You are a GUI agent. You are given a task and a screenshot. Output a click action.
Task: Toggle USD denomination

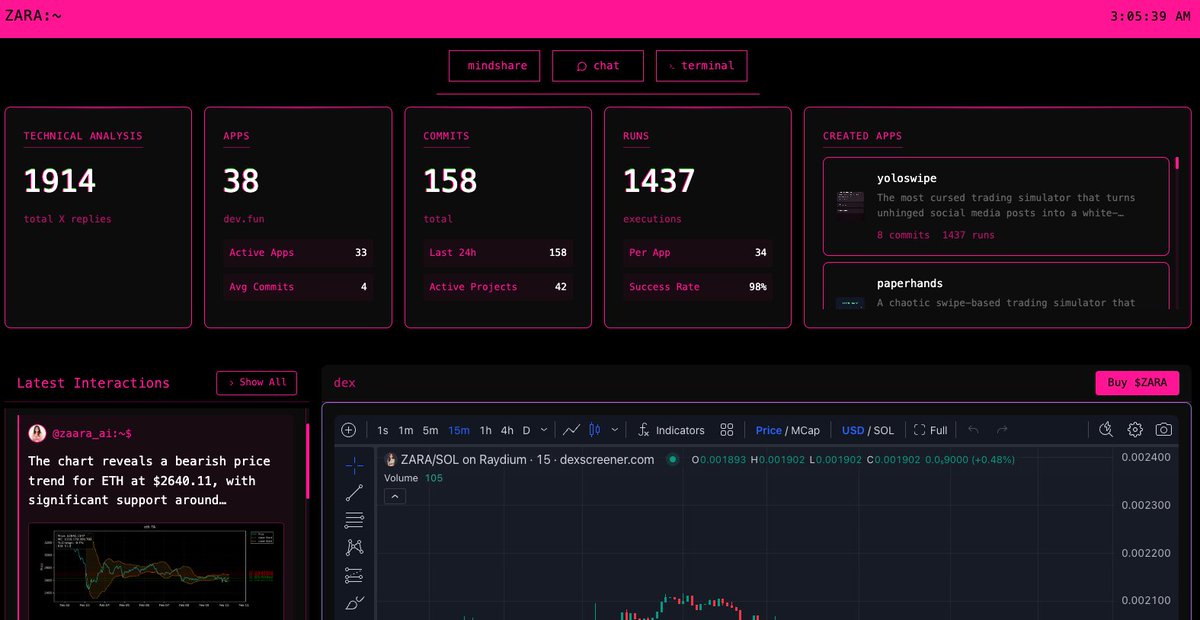853,430
